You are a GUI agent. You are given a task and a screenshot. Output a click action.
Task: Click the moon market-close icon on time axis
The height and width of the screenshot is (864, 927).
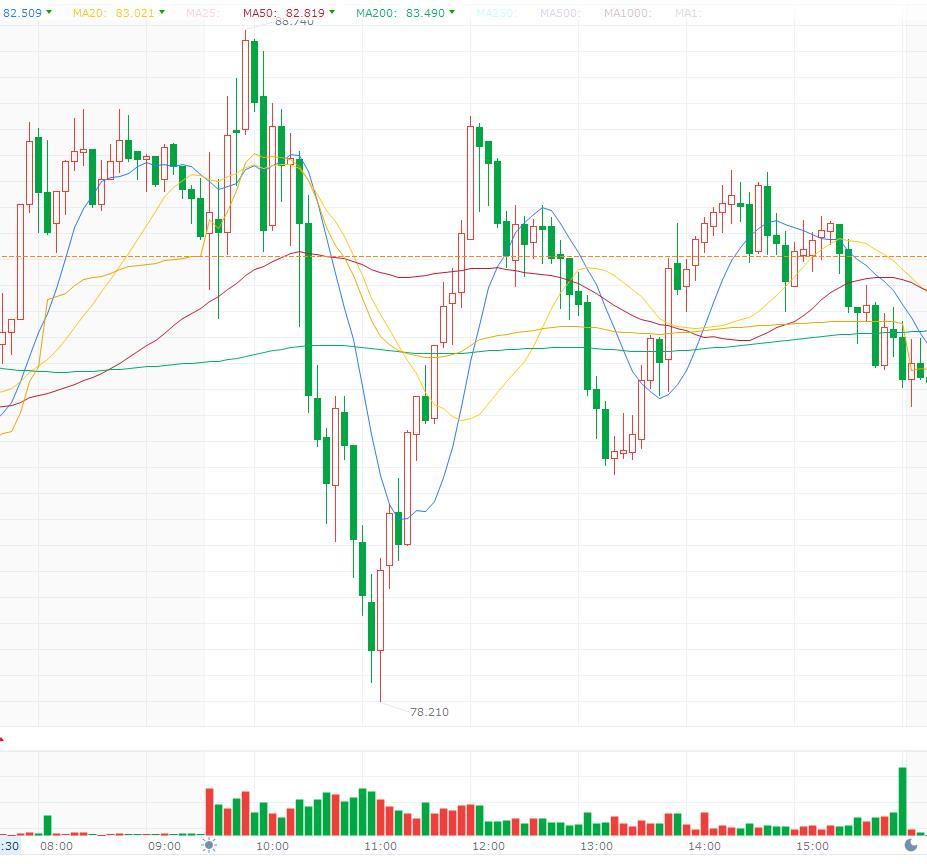(911, 845)
